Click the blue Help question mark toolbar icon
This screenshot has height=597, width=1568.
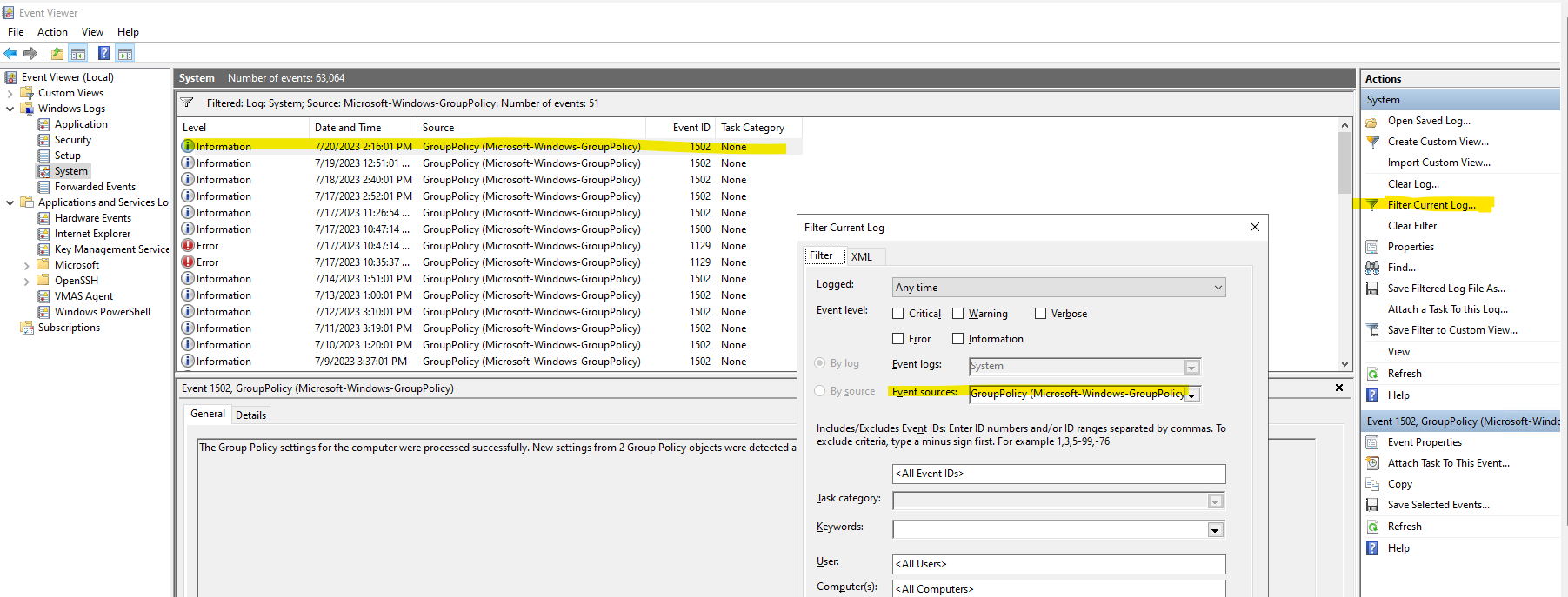tap(103, 53)
